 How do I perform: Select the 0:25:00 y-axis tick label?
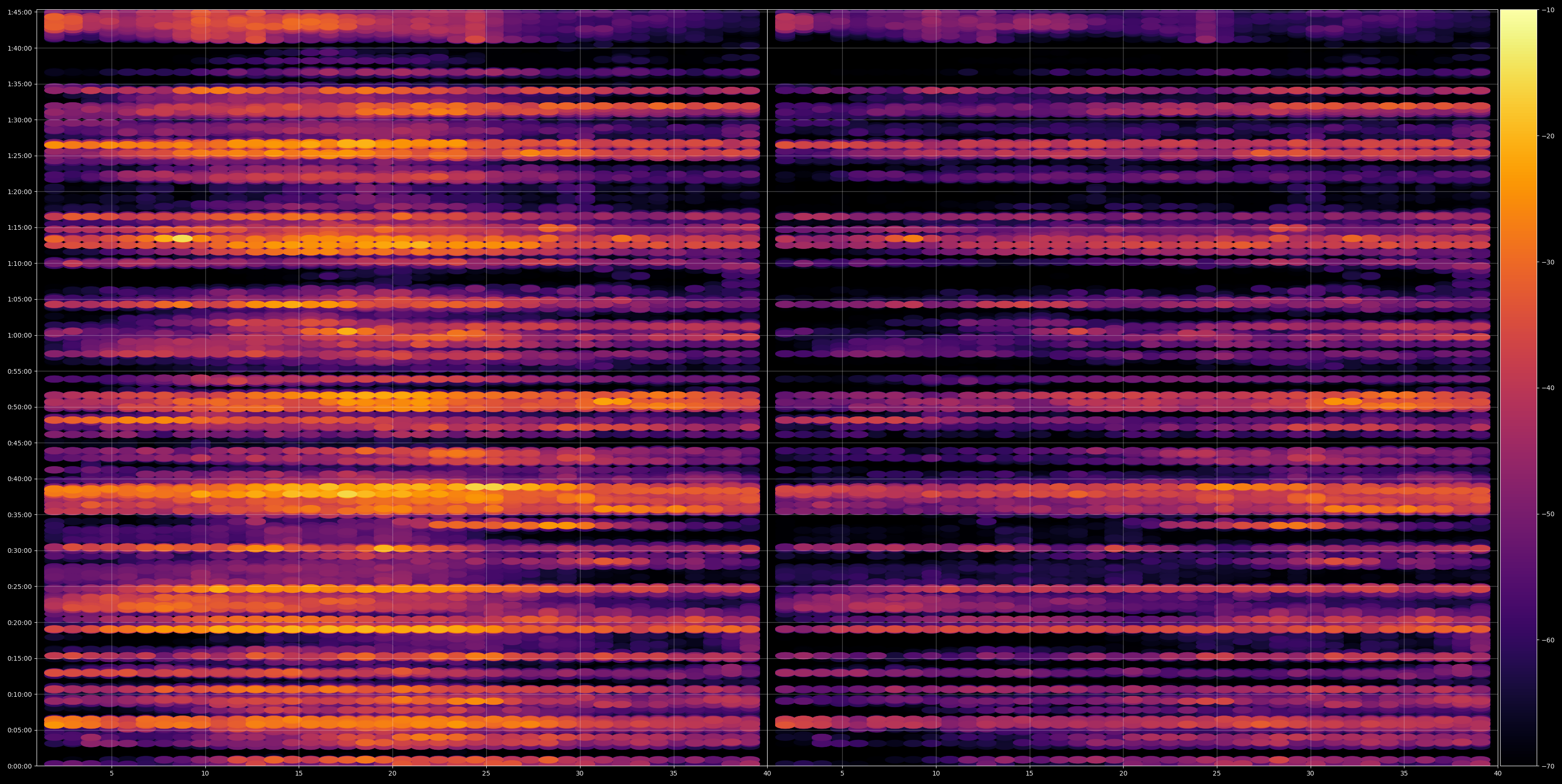click(x=19, y=586)
